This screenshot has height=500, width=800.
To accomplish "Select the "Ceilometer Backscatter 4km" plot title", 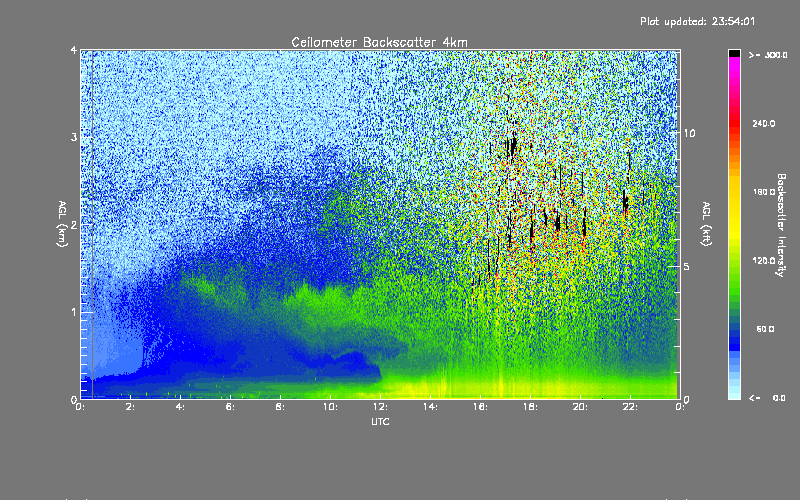I will (x=379, y=42).
